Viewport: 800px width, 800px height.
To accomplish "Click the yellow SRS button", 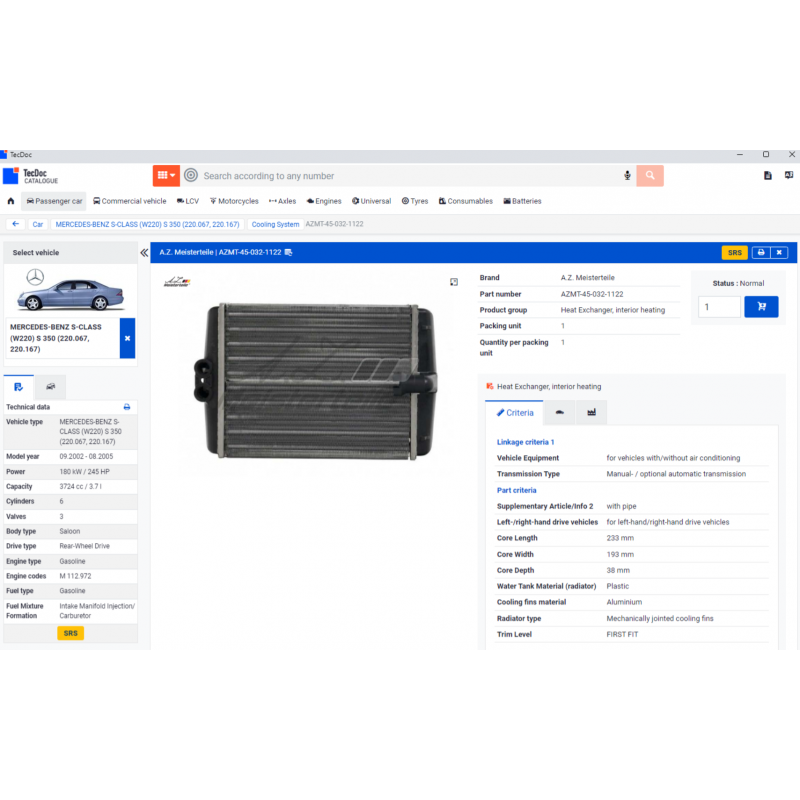I will pyautogui.click(x=735, y=252).
